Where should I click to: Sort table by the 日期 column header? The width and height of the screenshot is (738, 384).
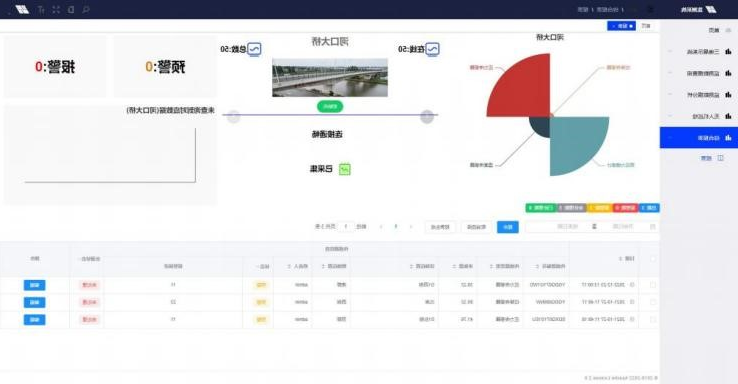[626, 258]
